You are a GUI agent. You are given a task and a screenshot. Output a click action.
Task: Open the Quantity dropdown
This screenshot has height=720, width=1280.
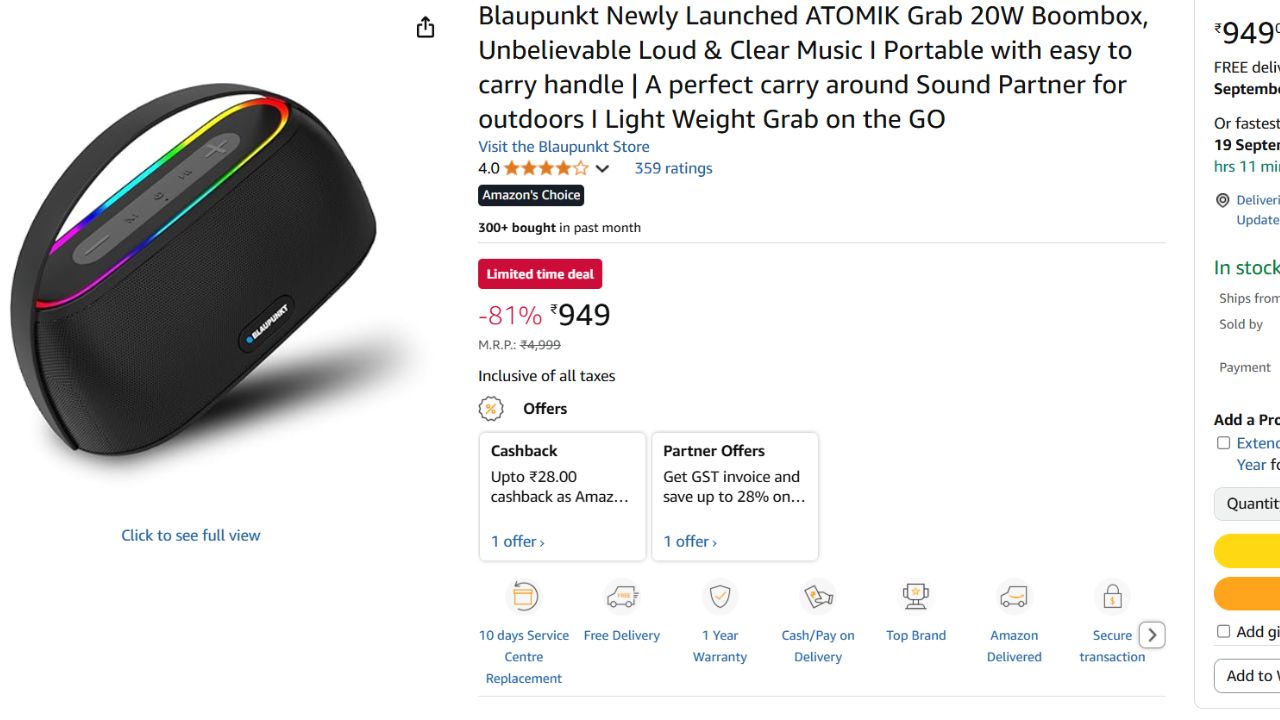click(x=1247, y=504)
